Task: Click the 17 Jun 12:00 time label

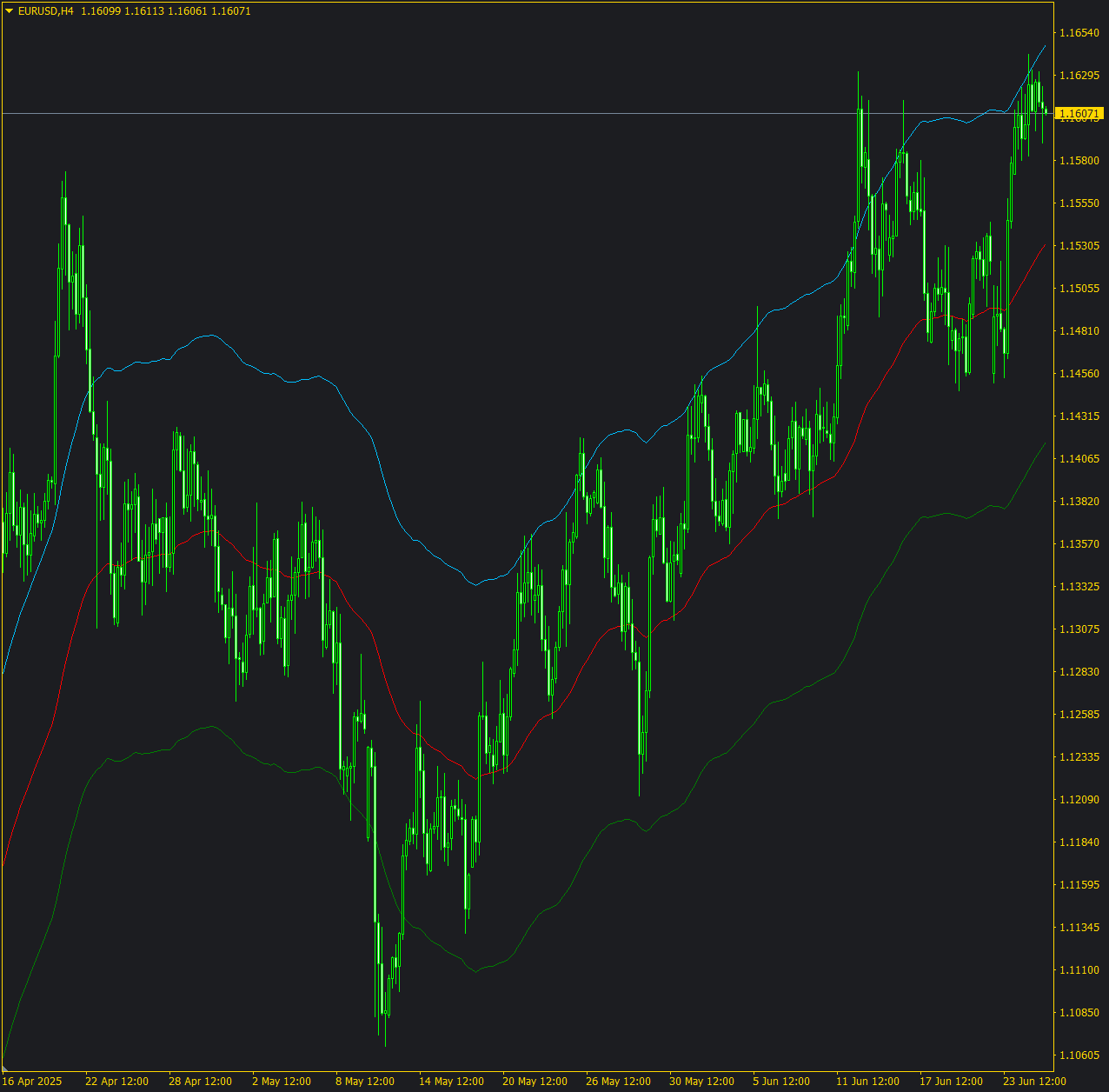Action: 951,1082
